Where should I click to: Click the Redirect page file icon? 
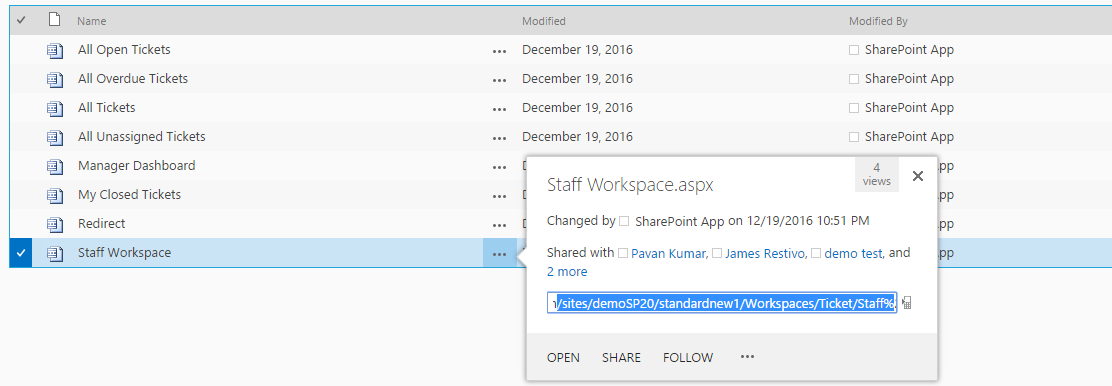point(55,224)
